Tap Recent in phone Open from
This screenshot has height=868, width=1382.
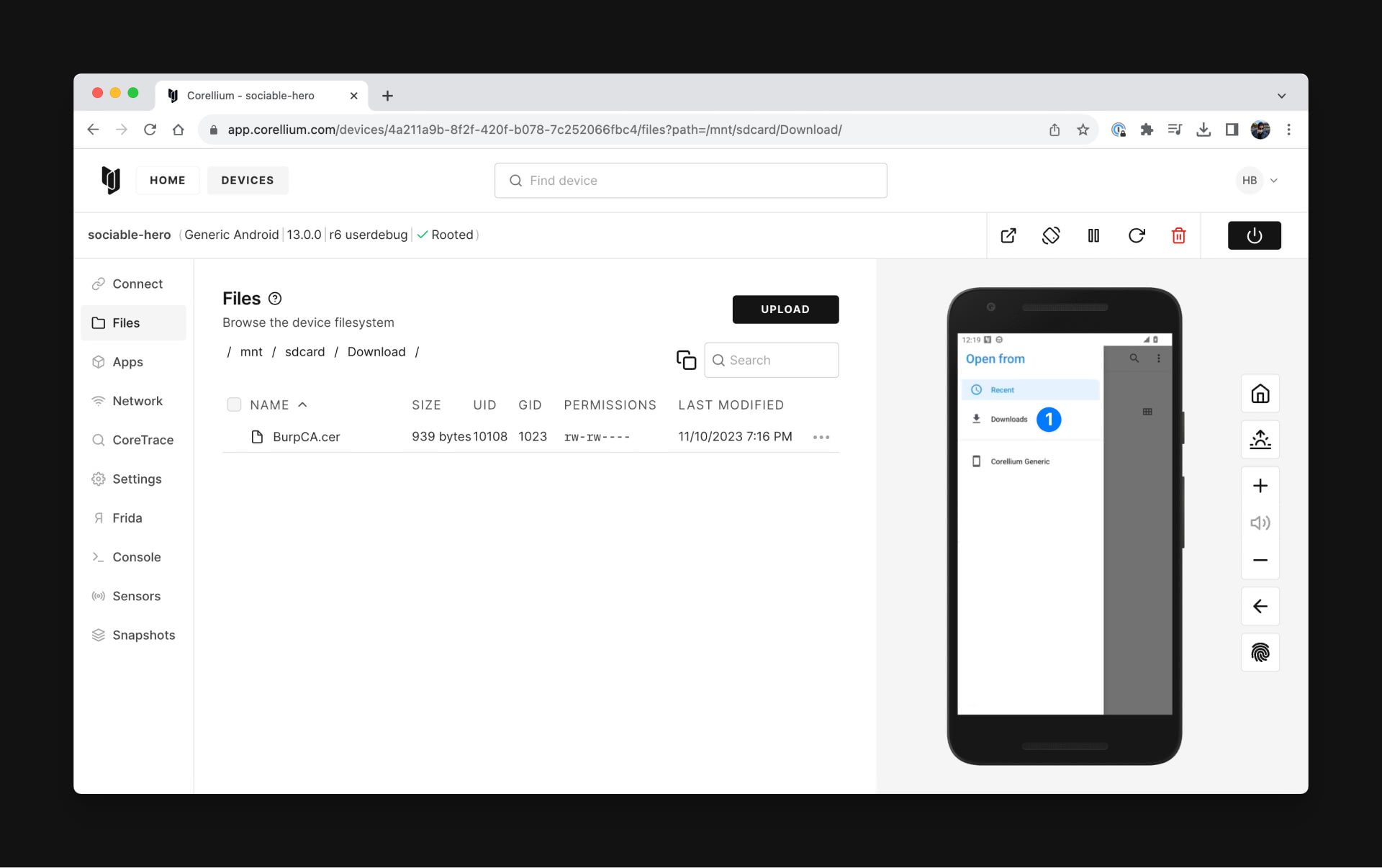[1030, 389]
